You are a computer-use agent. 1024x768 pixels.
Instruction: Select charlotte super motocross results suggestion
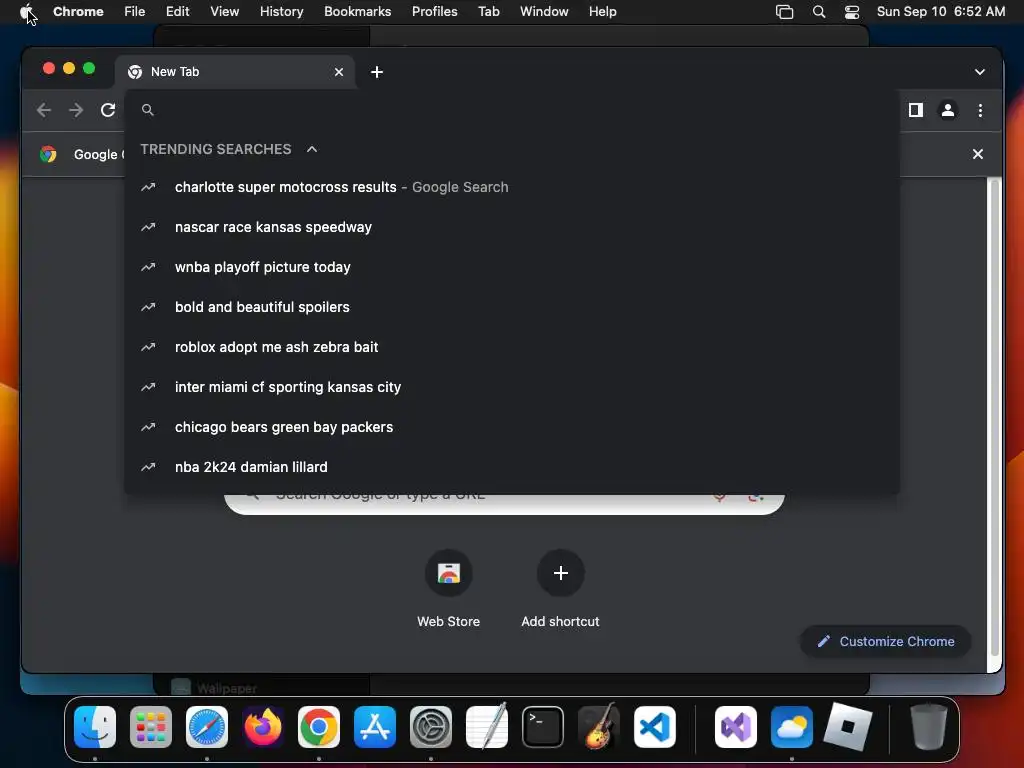tap(512, 187)
